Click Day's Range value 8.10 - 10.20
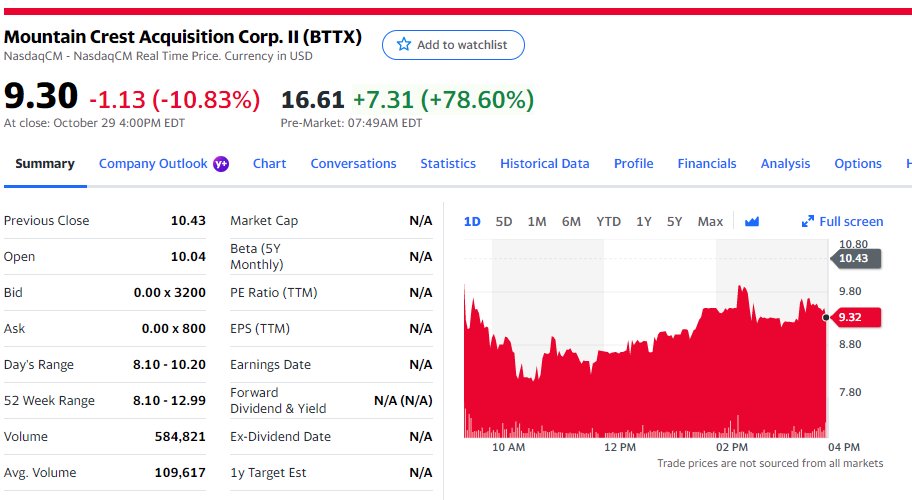Viewport: 912px width, 500px height. tap(169, 365)
